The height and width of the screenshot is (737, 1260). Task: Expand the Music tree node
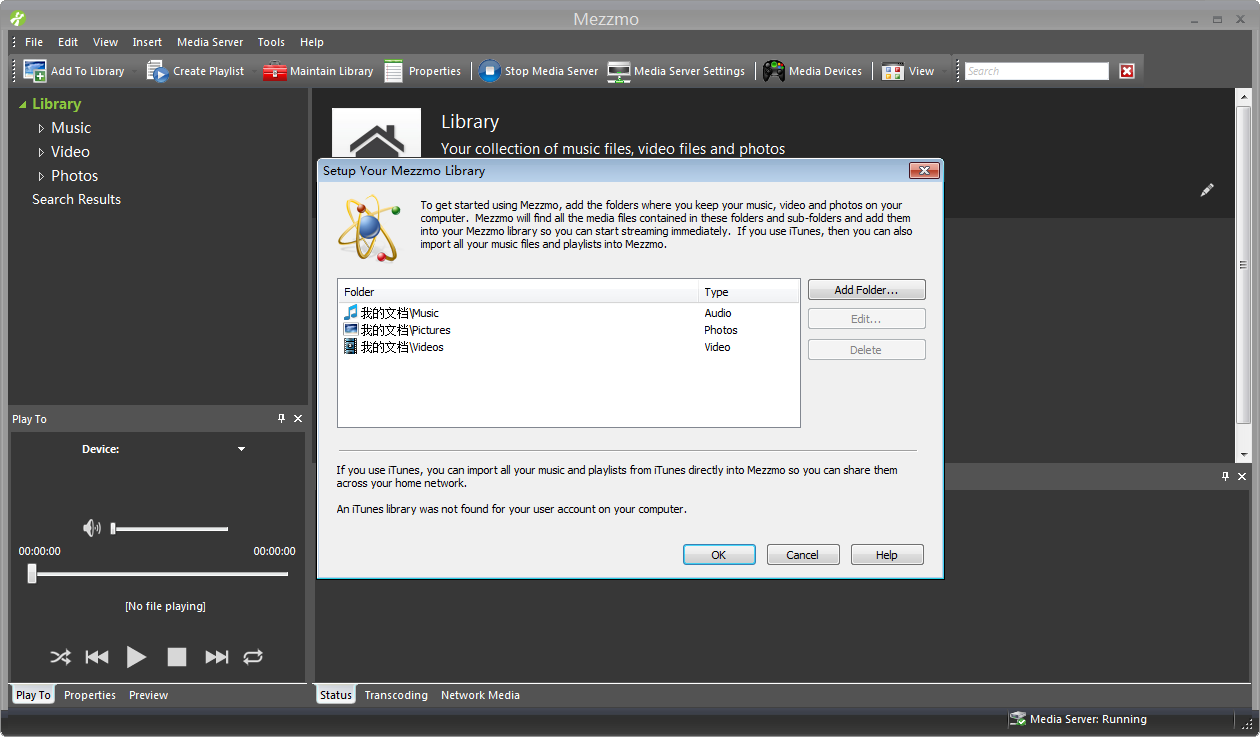(41, 128)
